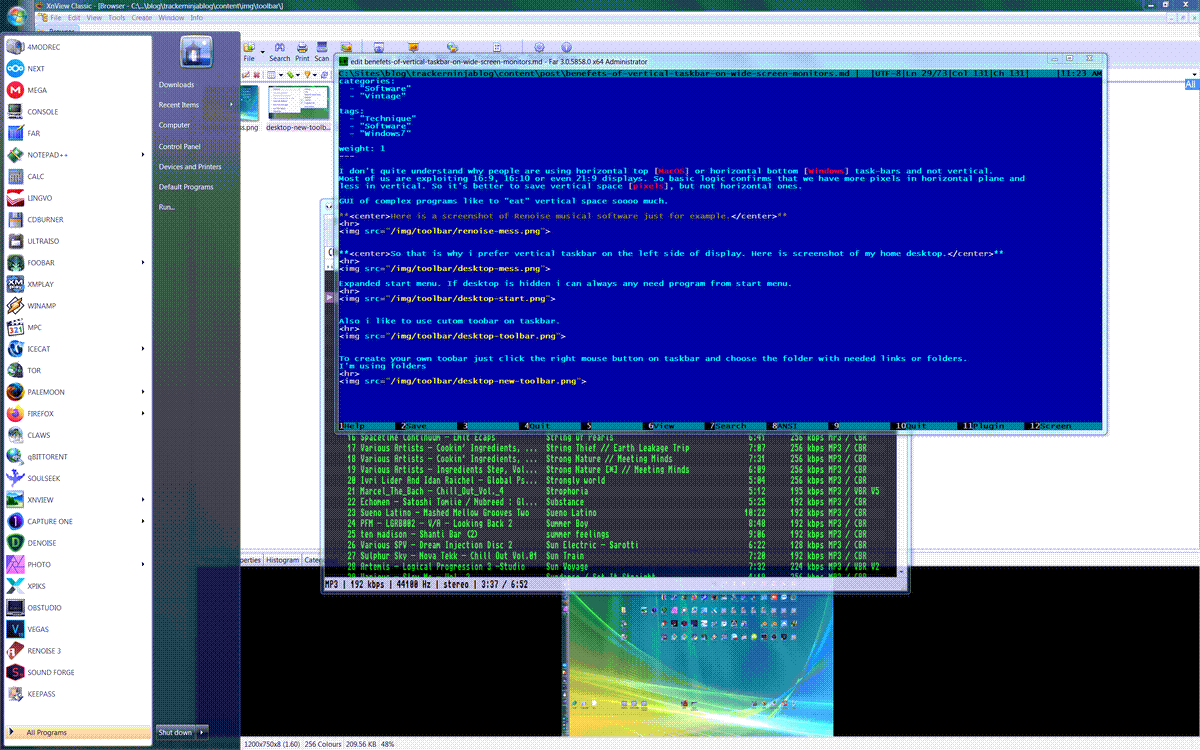
Task: Expand the FIREFOX submenu arrow
Action: point(143,413)
